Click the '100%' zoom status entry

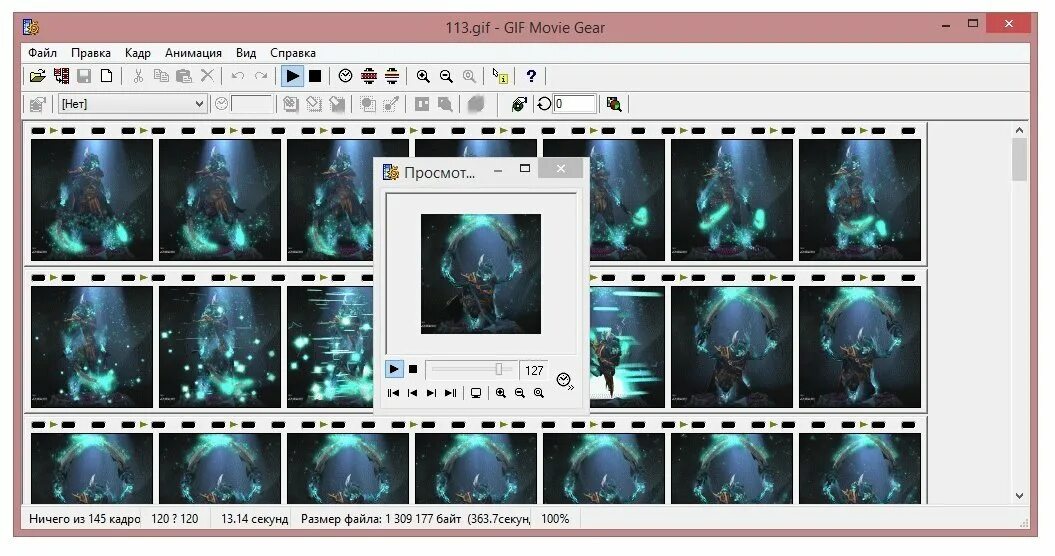tap(555, 519)
